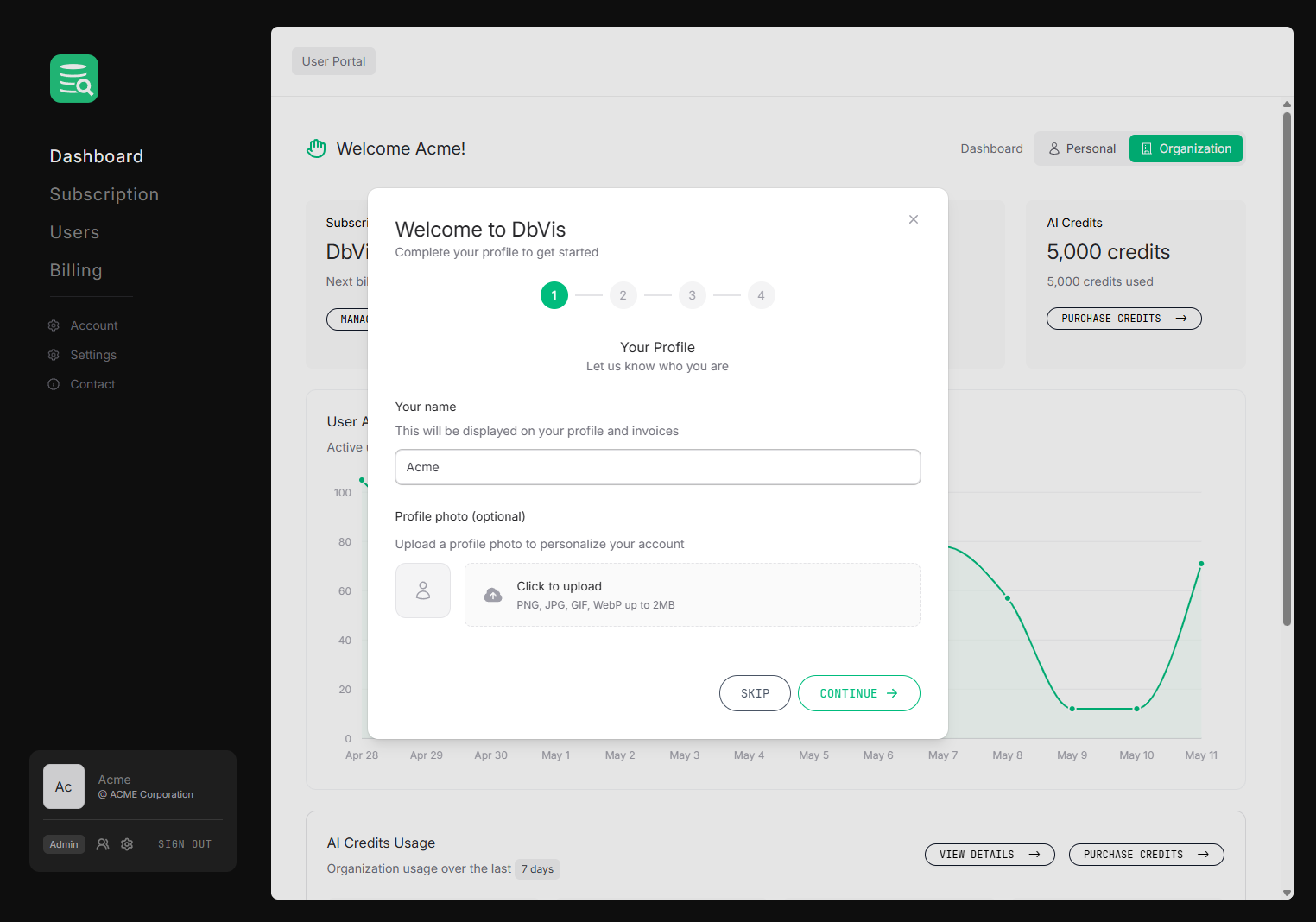Jump to step 4 of the wizard
Viewport: 1316px width, 922px height.
(761, 295)
